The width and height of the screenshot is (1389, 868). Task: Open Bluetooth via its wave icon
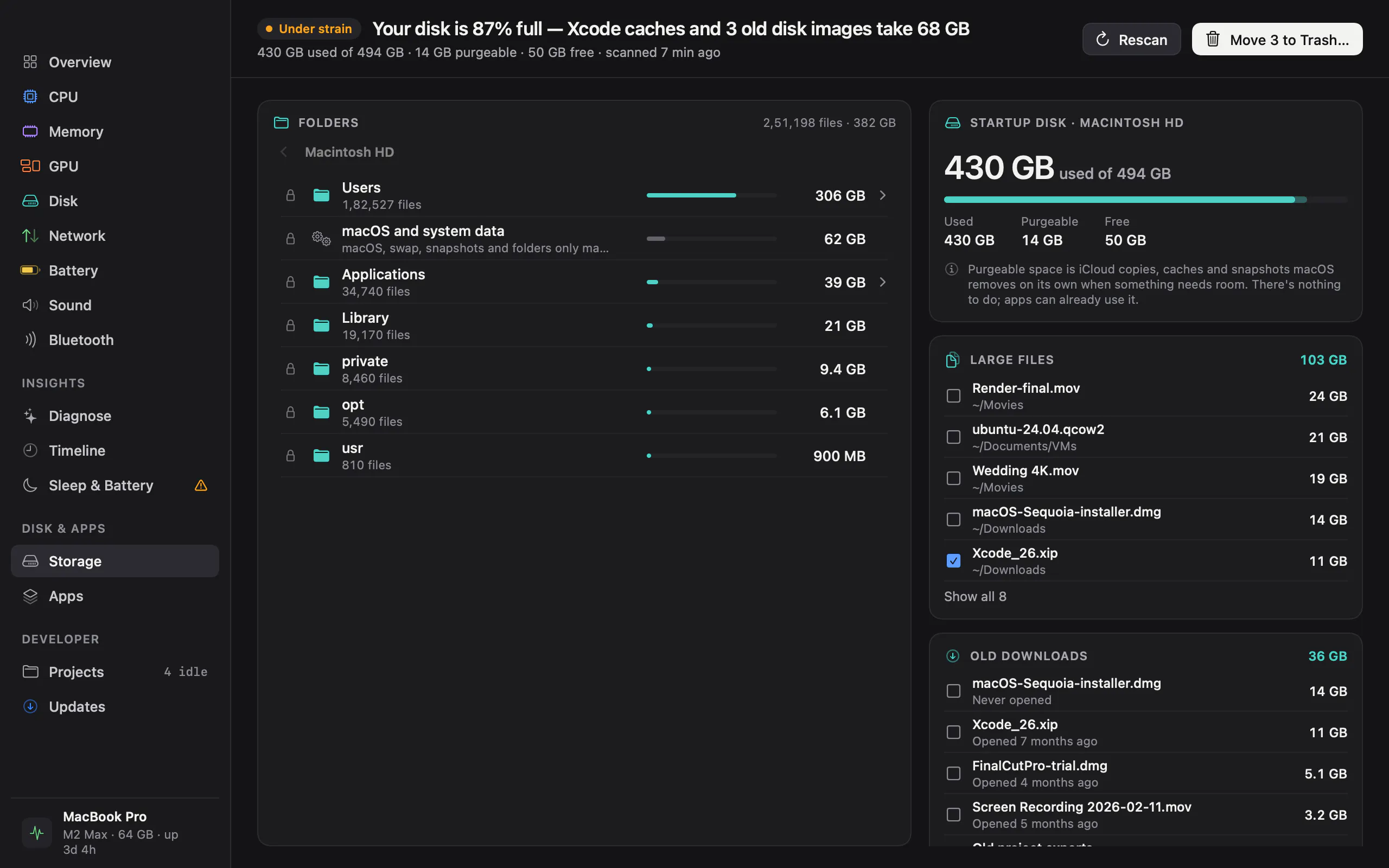[x=30, y=340]
